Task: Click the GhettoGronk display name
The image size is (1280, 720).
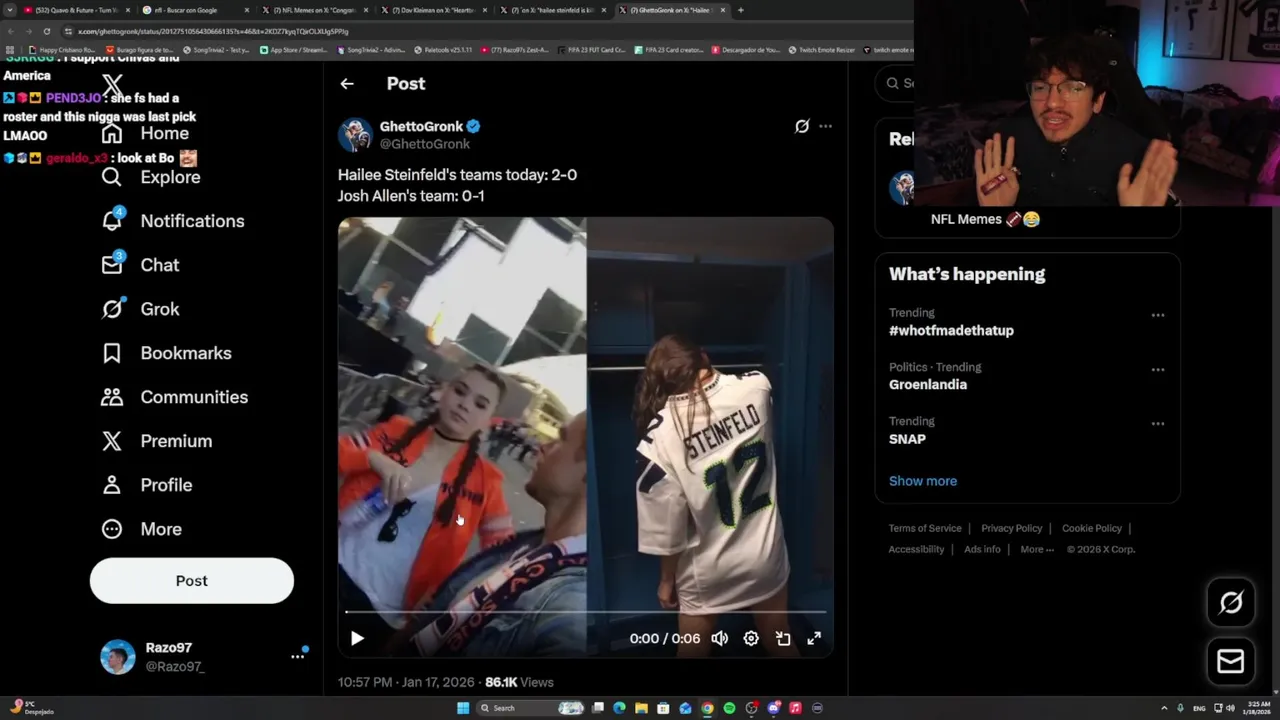Action: point(421,126)
